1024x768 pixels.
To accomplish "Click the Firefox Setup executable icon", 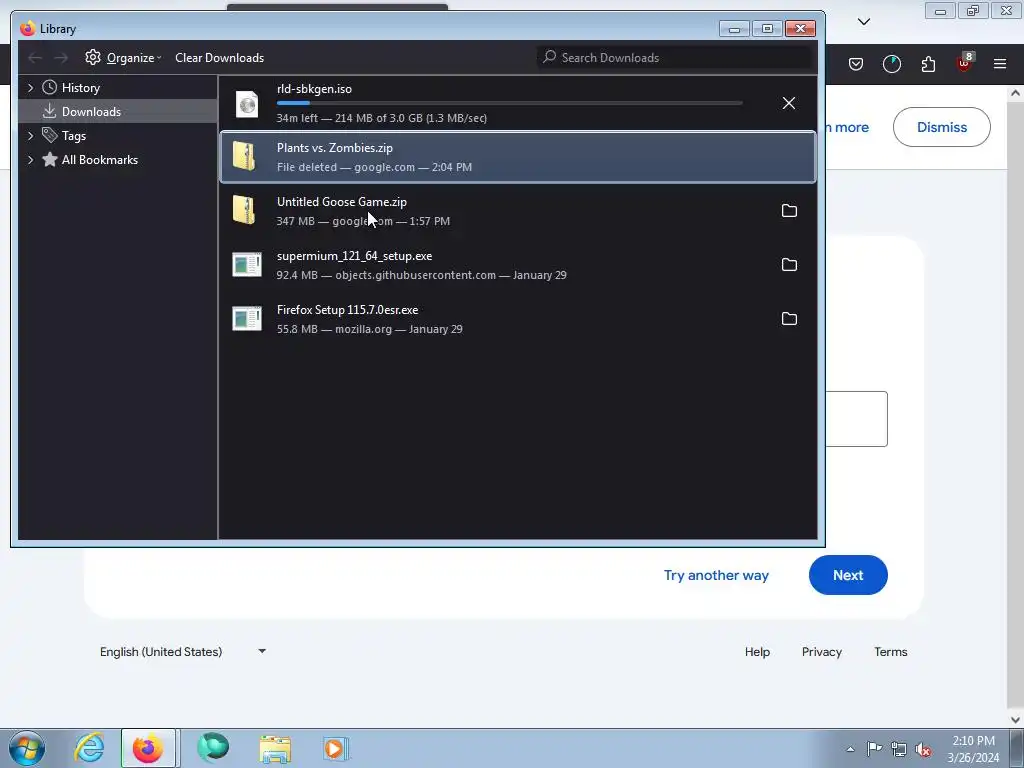I will 247,319.
